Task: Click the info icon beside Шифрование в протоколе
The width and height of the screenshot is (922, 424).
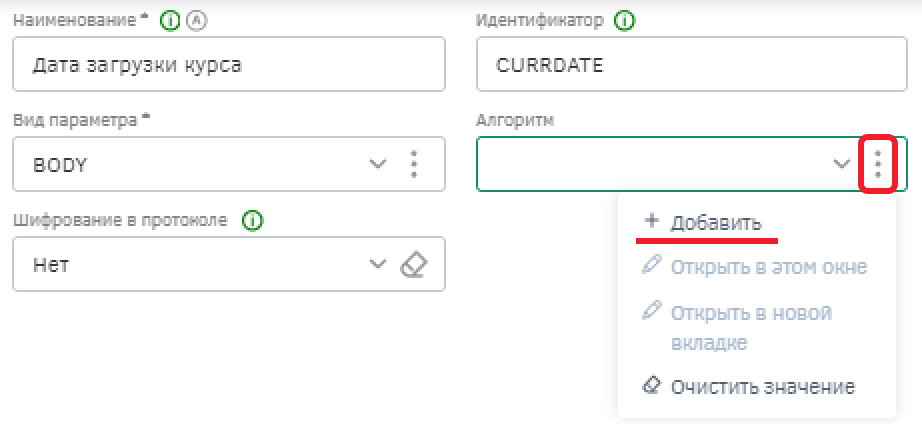Action: [x=252, y=221]
